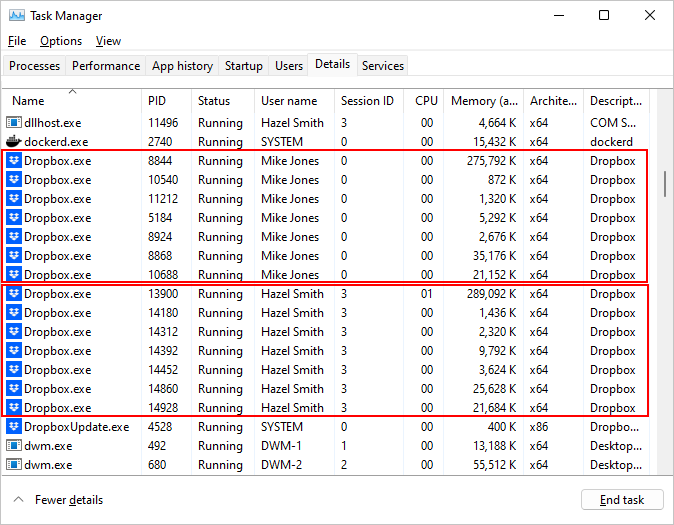Viewport: 674px width, 525px height.
Task: Switch to the Users tab
Action: pos(289,66)
